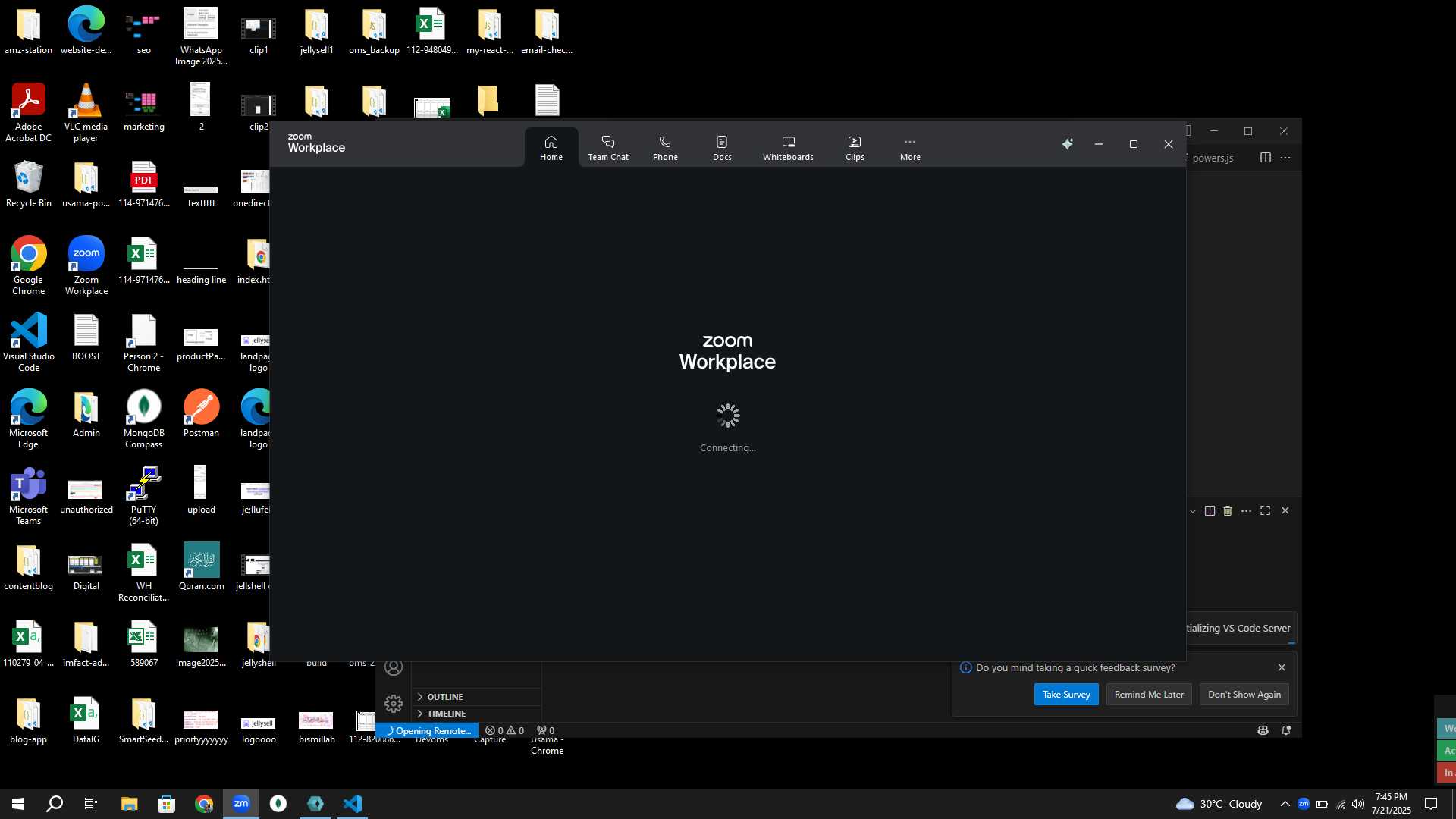
Task: Click Remind Me Later button
Action: (1149, 695)
